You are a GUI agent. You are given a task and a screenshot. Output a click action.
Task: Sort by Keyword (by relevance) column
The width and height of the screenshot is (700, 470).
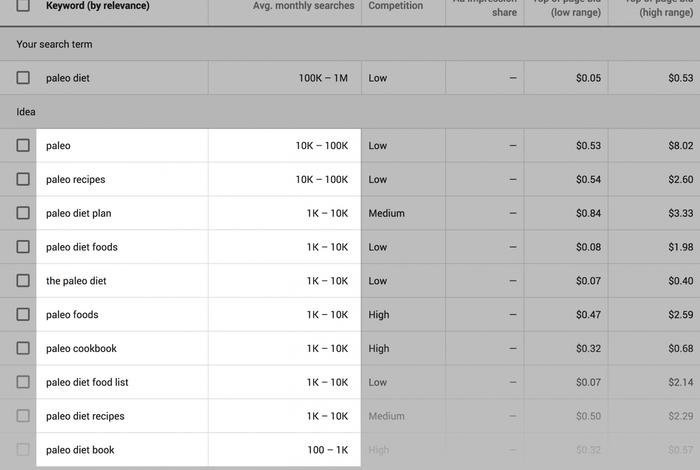(98, 6)
